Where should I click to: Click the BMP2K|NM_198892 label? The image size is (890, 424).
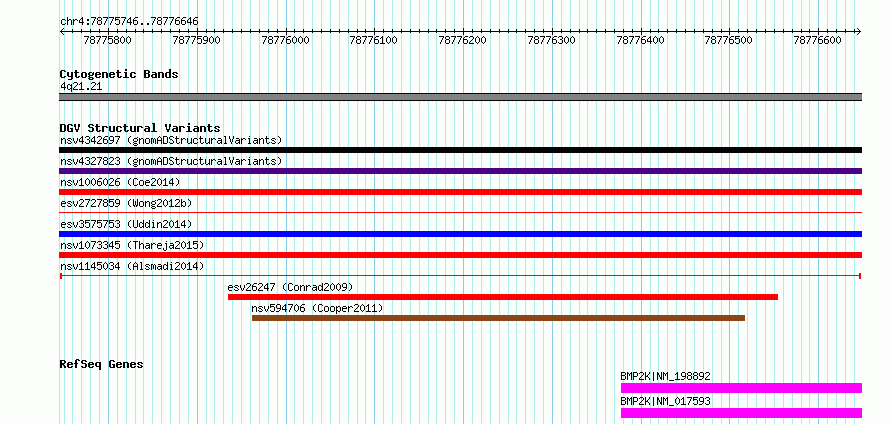pos(665,376)
